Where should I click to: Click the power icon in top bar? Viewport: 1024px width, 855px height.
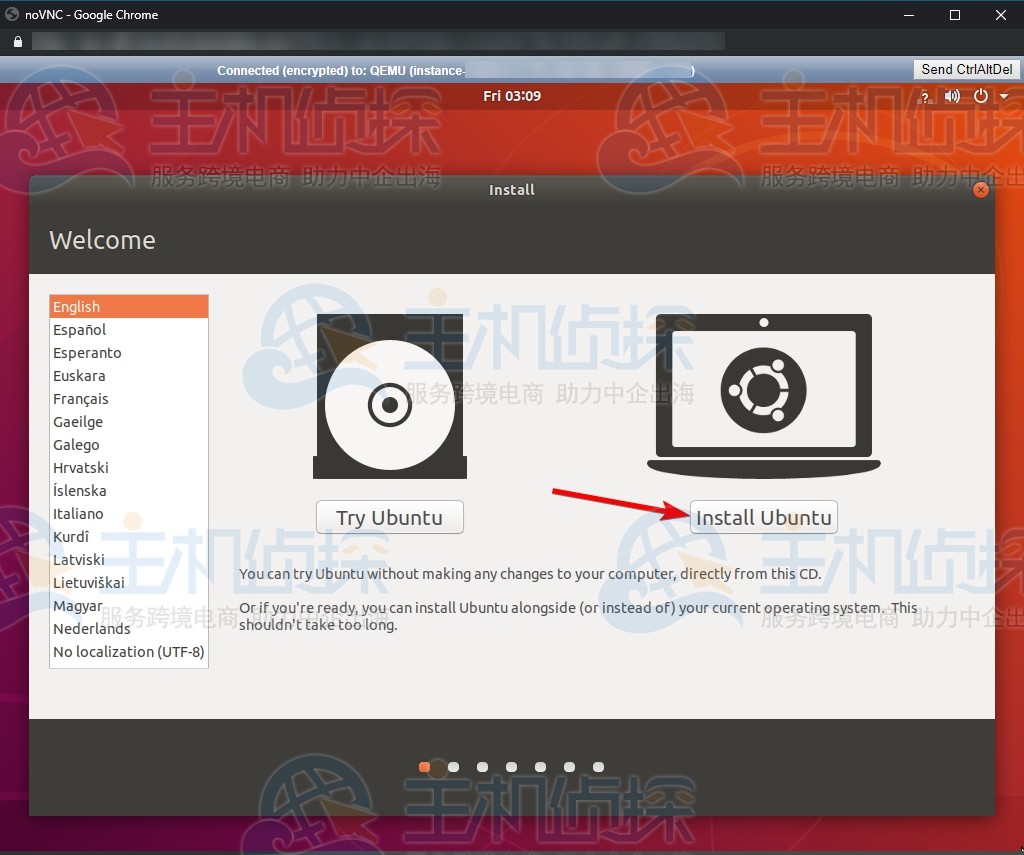click(x=981, y=96)
